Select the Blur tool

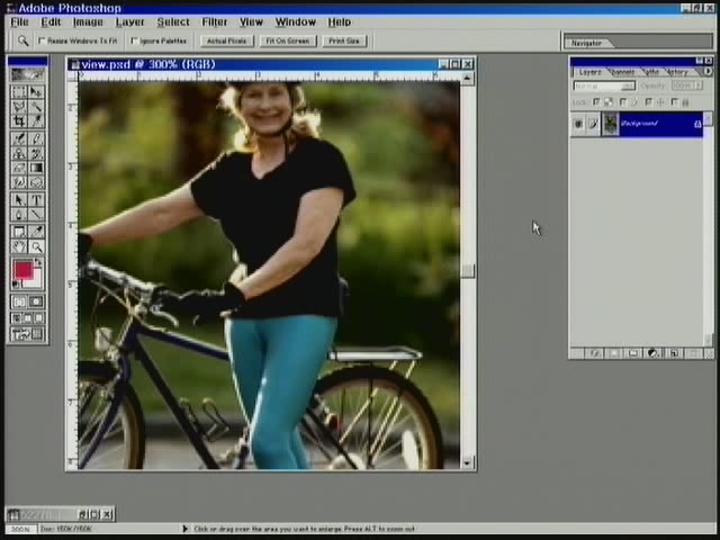[x=19, y=183]
